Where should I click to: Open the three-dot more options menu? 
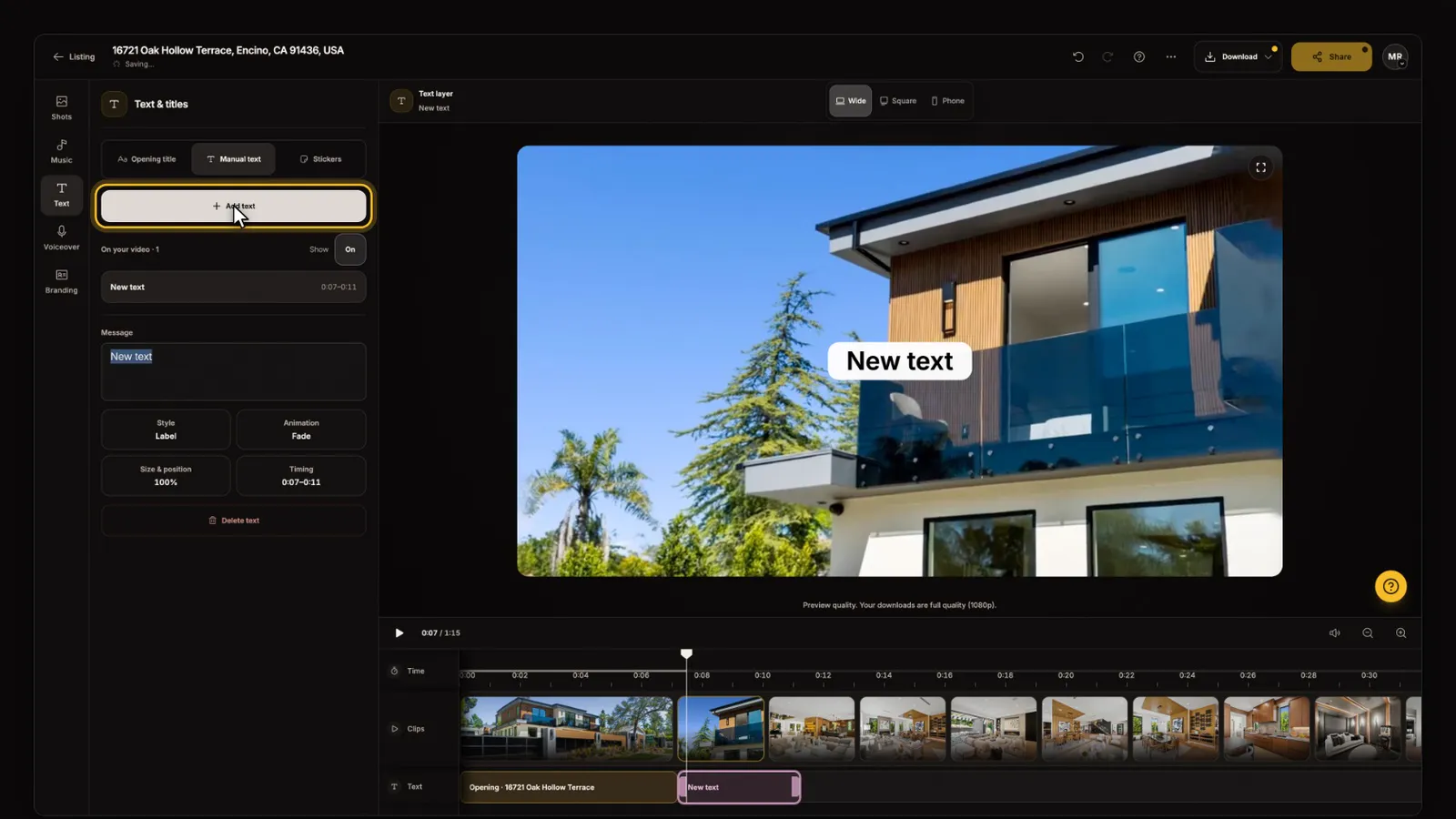point(1170,56)
